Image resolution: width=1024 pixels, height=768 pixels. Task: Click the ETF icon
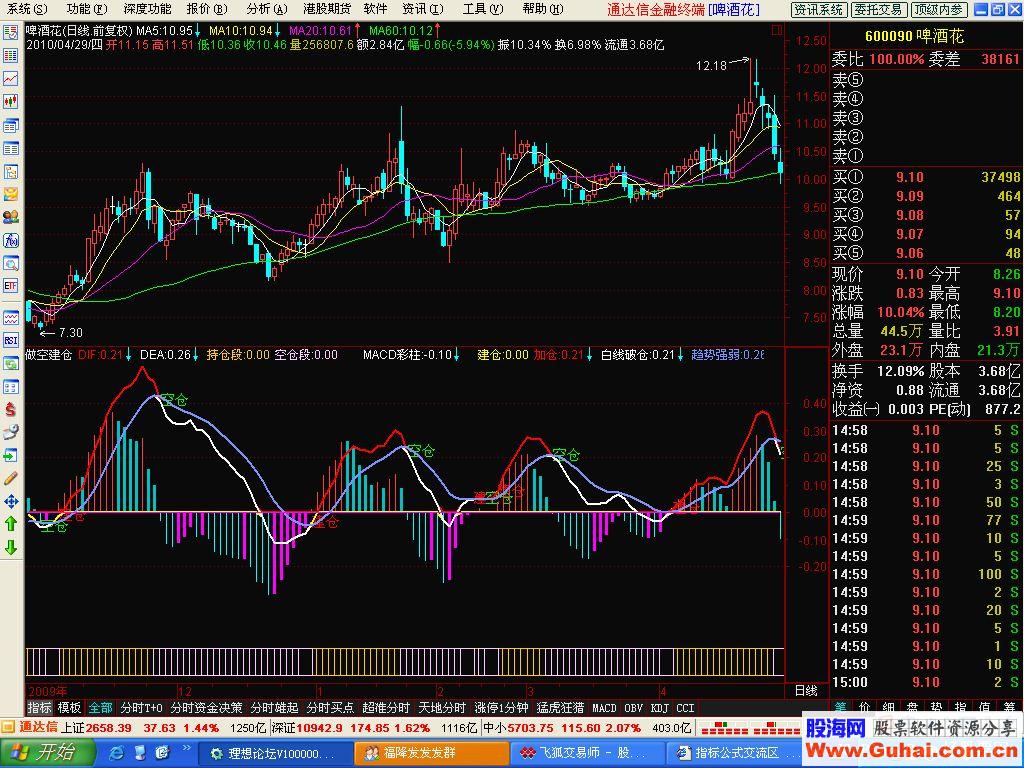point(10,286)
